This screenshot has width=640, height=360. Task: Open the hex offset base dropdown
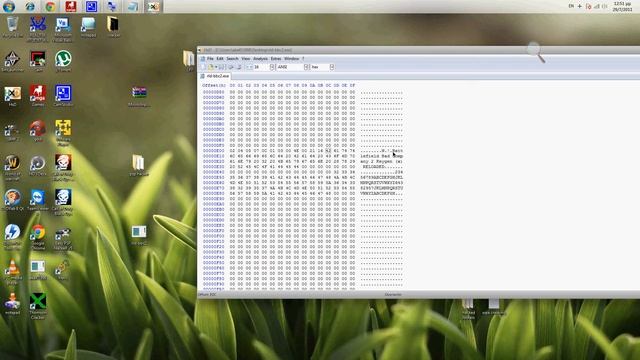click(332, 67)
